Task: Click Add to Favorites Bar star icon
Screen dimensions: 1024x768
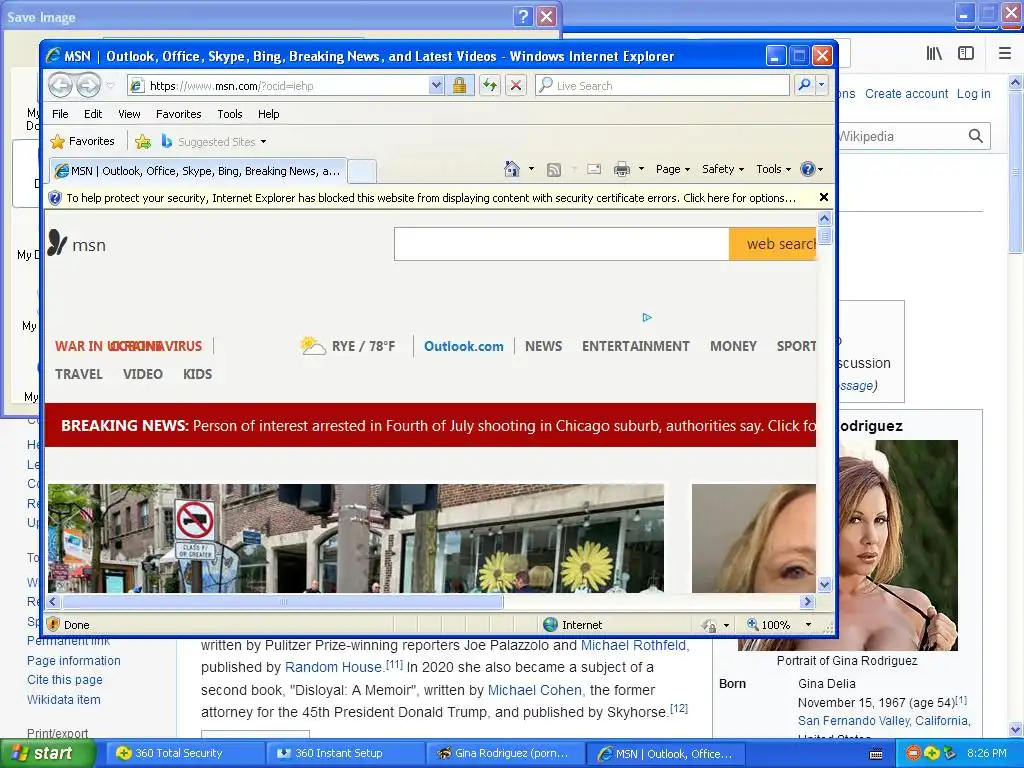Action: click(x=142, y=141)
